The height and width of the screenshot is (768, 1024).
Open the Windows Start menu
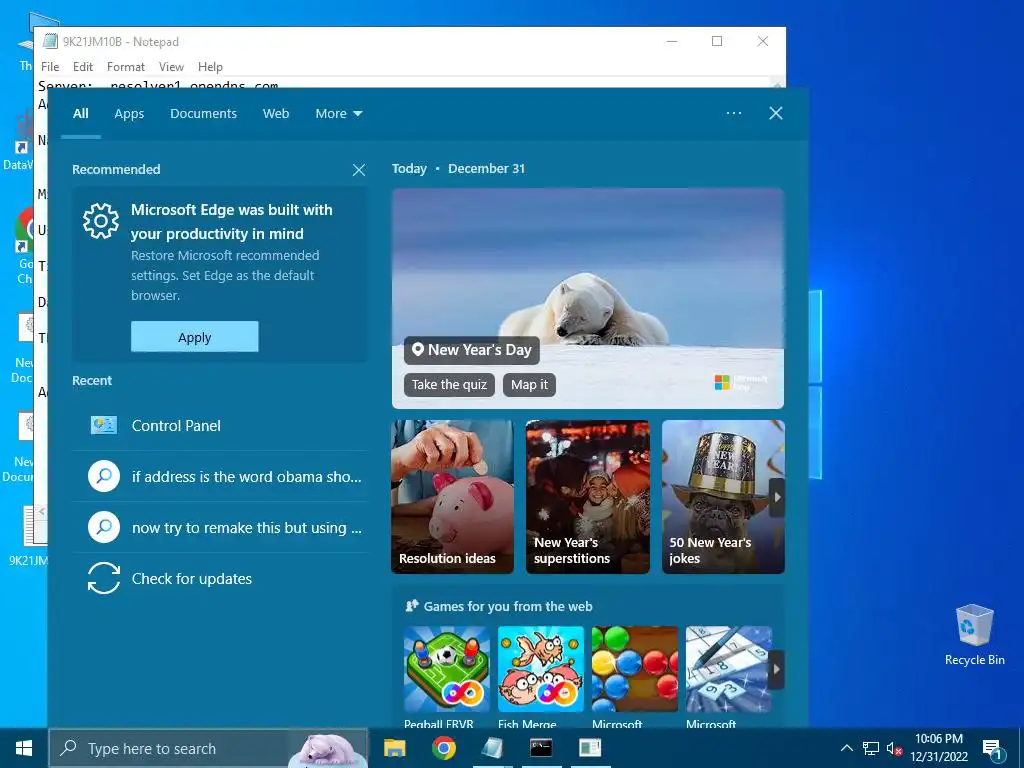click(x=24, y=748)
